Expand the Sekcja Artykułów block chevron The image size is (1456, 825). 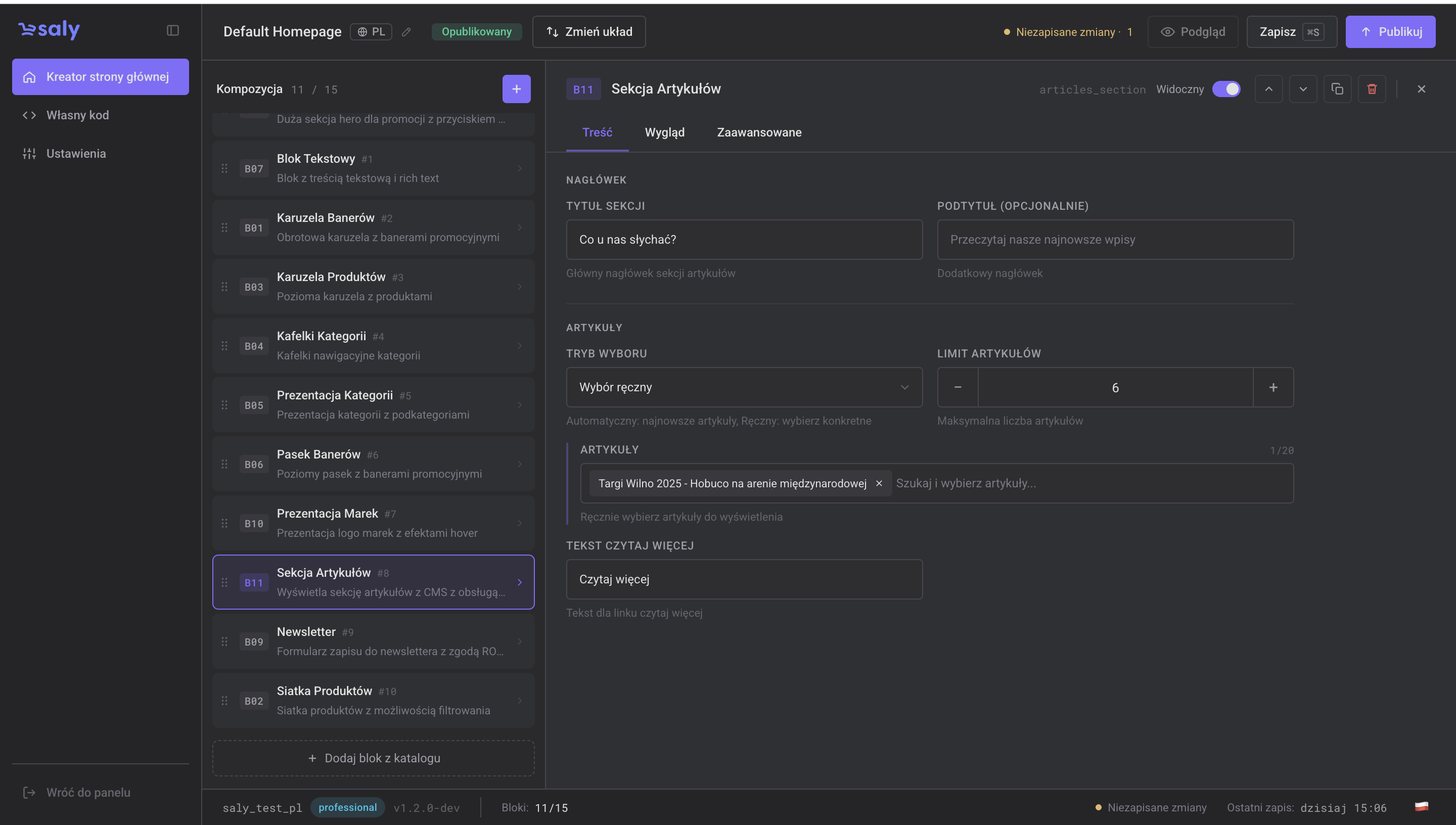520,582
